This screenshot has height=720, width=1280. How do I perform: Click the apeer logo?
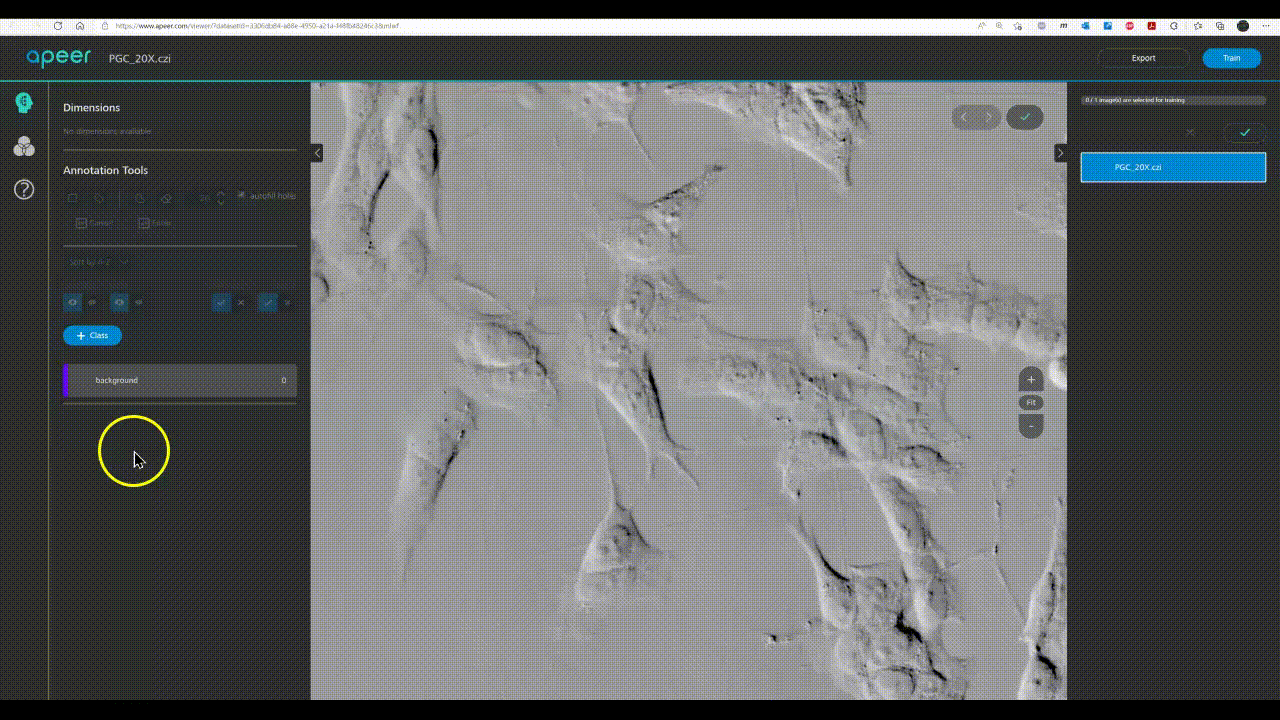[57, 57]
